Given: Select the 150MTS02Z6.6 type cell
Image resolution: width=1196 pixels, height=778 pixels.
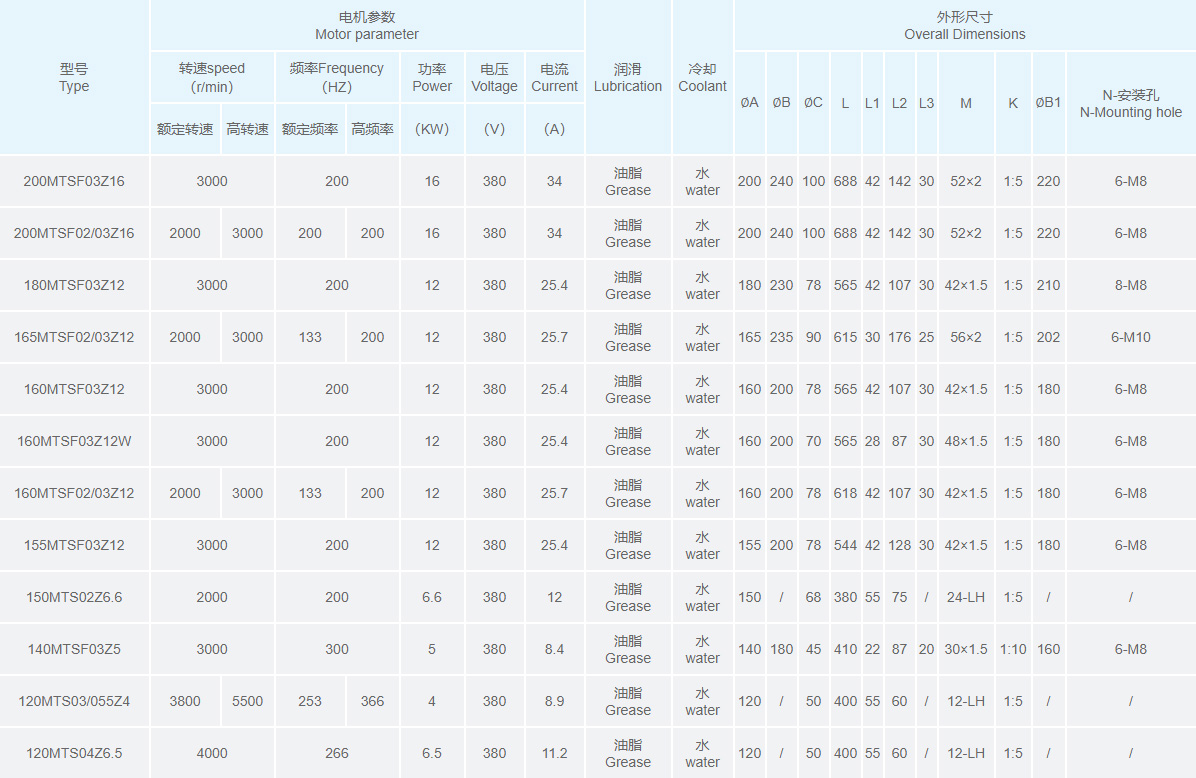Looking at the screenshot, I should tap(74, 597).
